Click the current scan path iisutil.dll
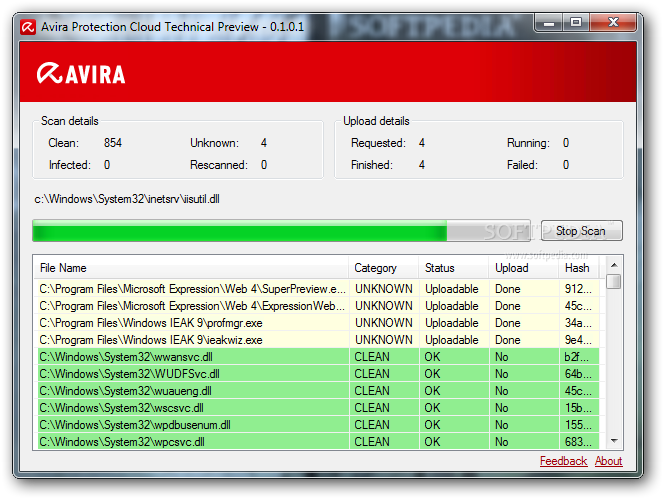Image resolution: width=664 pixels, height=499 pixels. tap(127, 199)
